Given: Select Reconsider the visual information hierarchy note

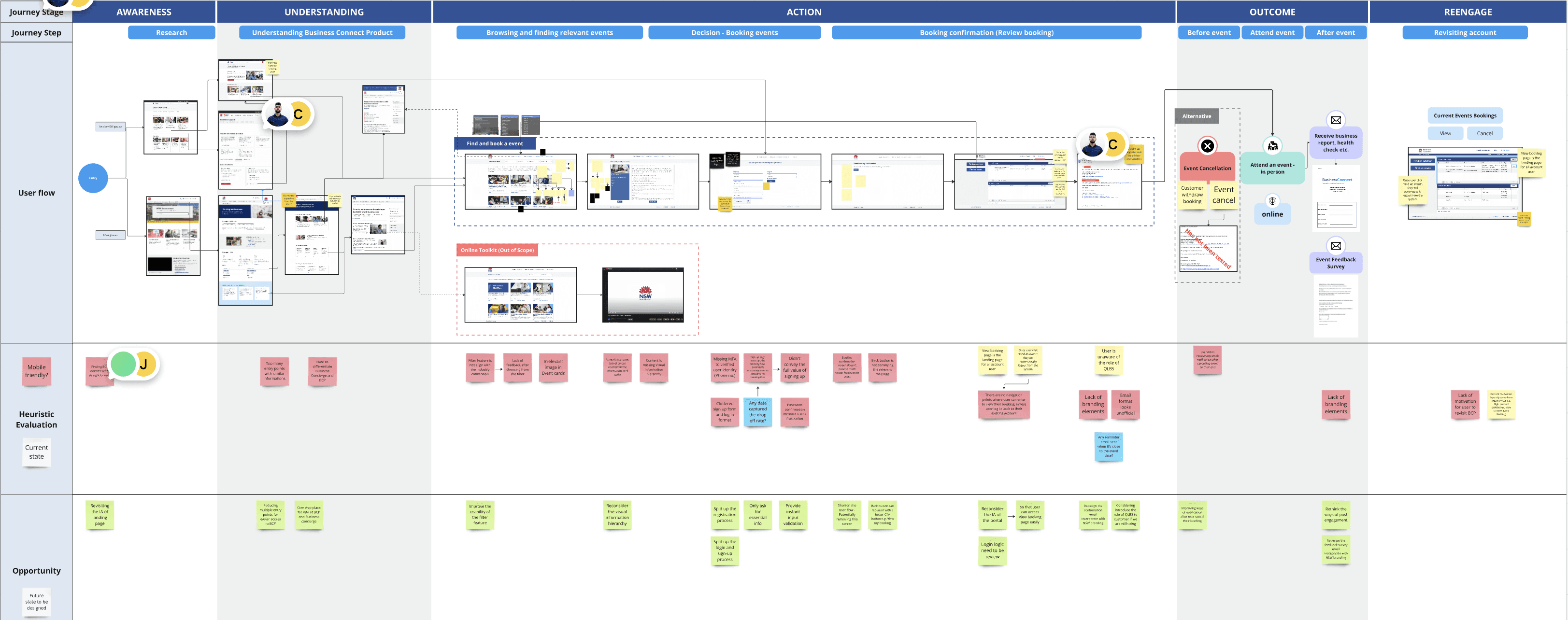Looking at the screenshot, I should (617, 514).
